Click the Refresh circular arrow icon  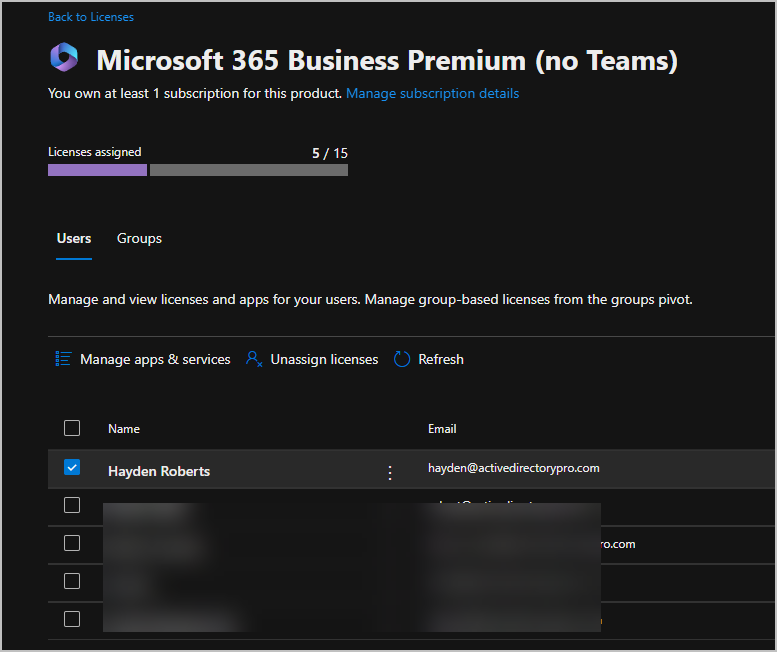tap(402, 359)
